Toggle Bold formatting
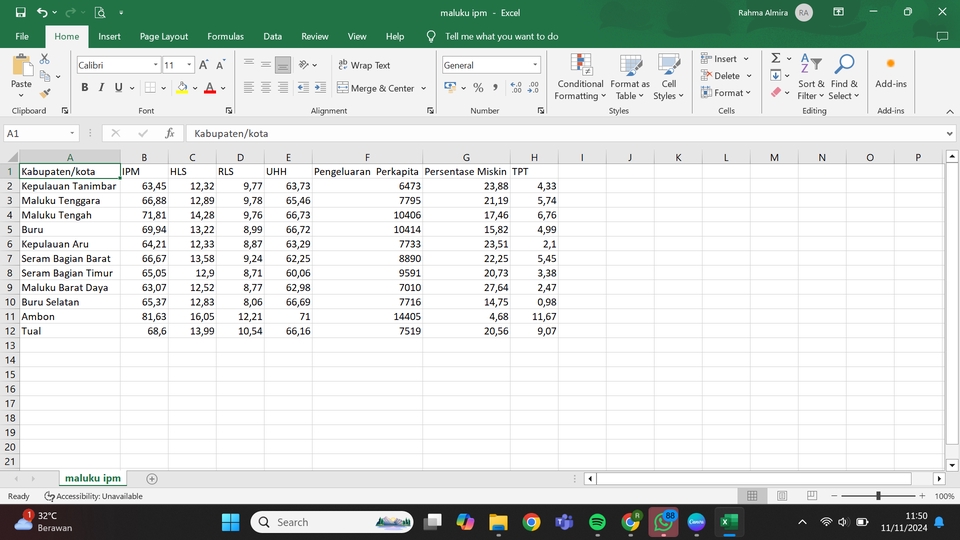 point(84,88)
